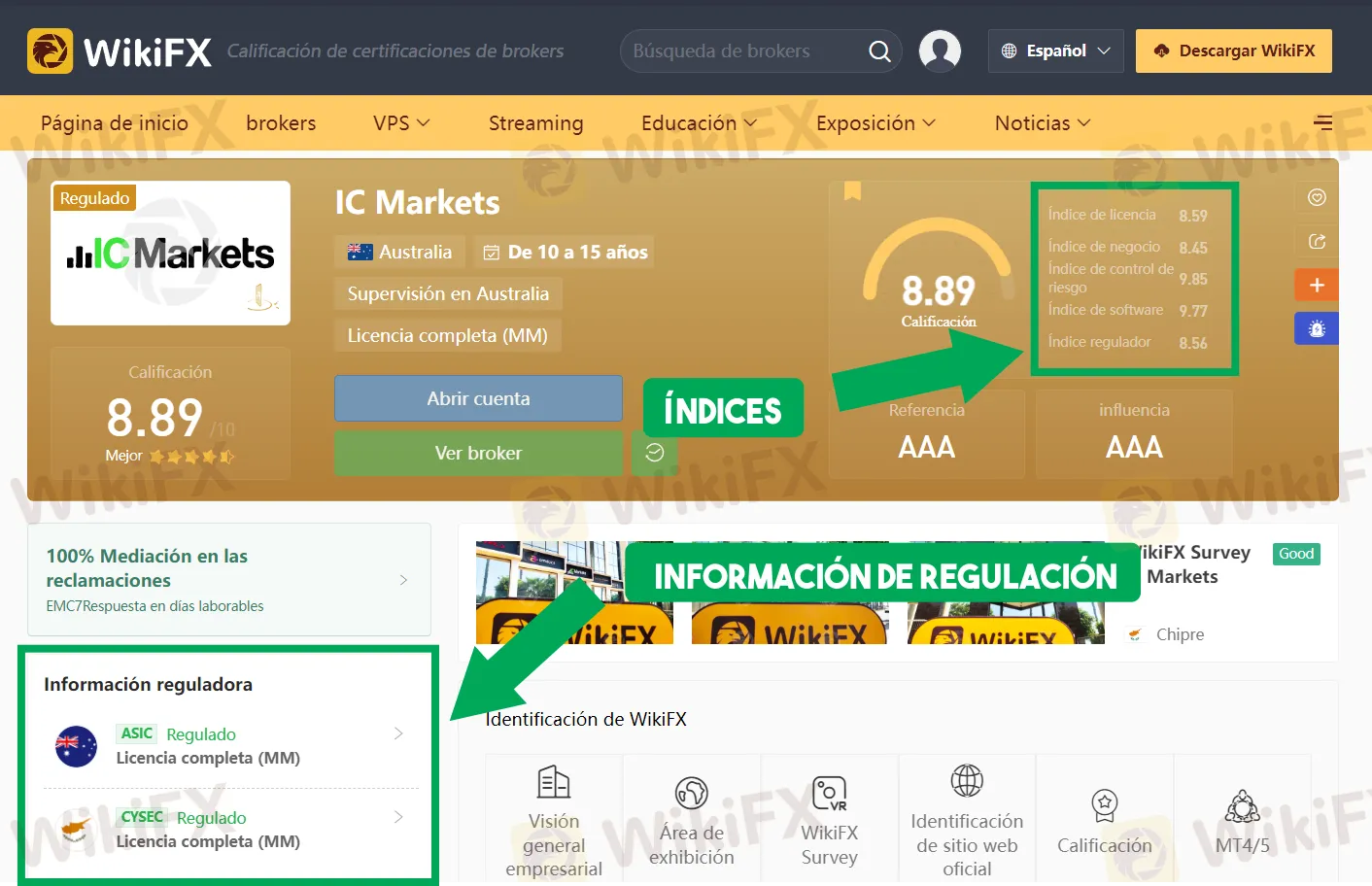Click the De 10 a 15 años tag
Viewport: 1372px width, 886px height.
click(564, 252)
